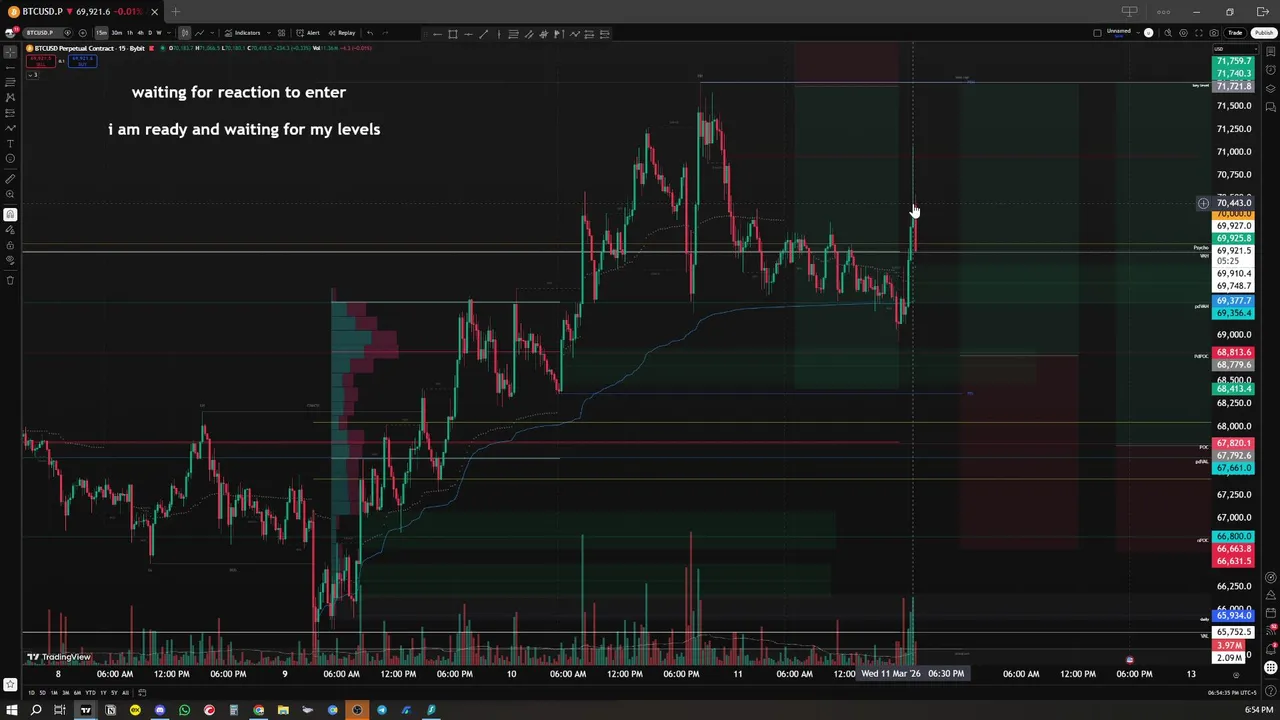Pick the vertical line favorite tool
Screen dimensions: 1280x720
pyautogui.click(x=498, y=34)
